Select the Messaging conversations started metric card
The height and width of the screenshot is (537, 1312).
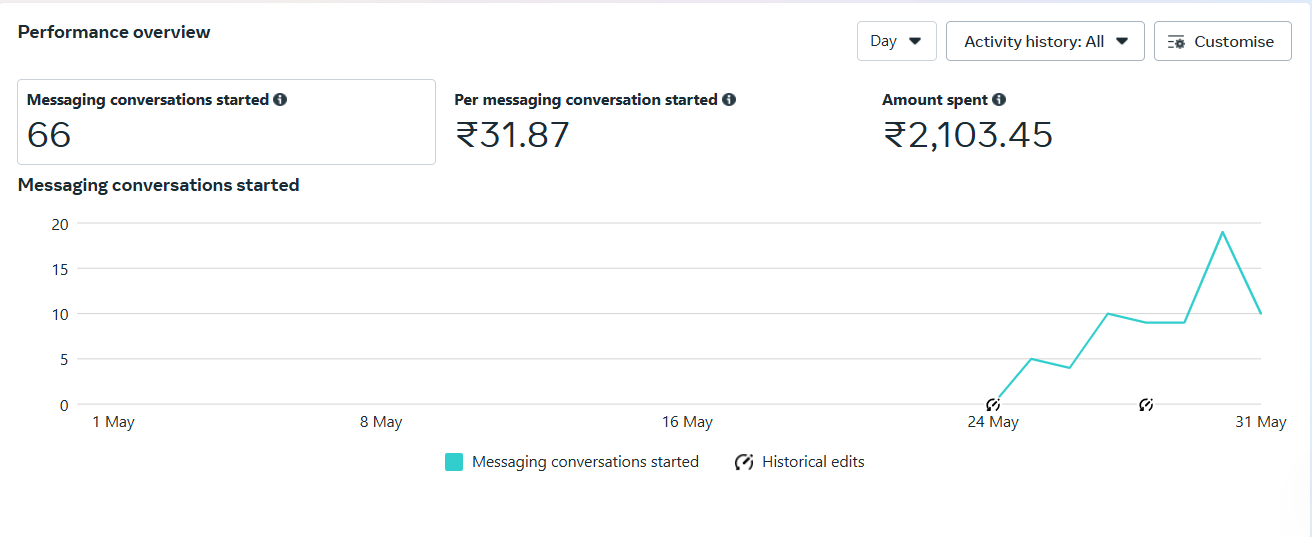226,122
